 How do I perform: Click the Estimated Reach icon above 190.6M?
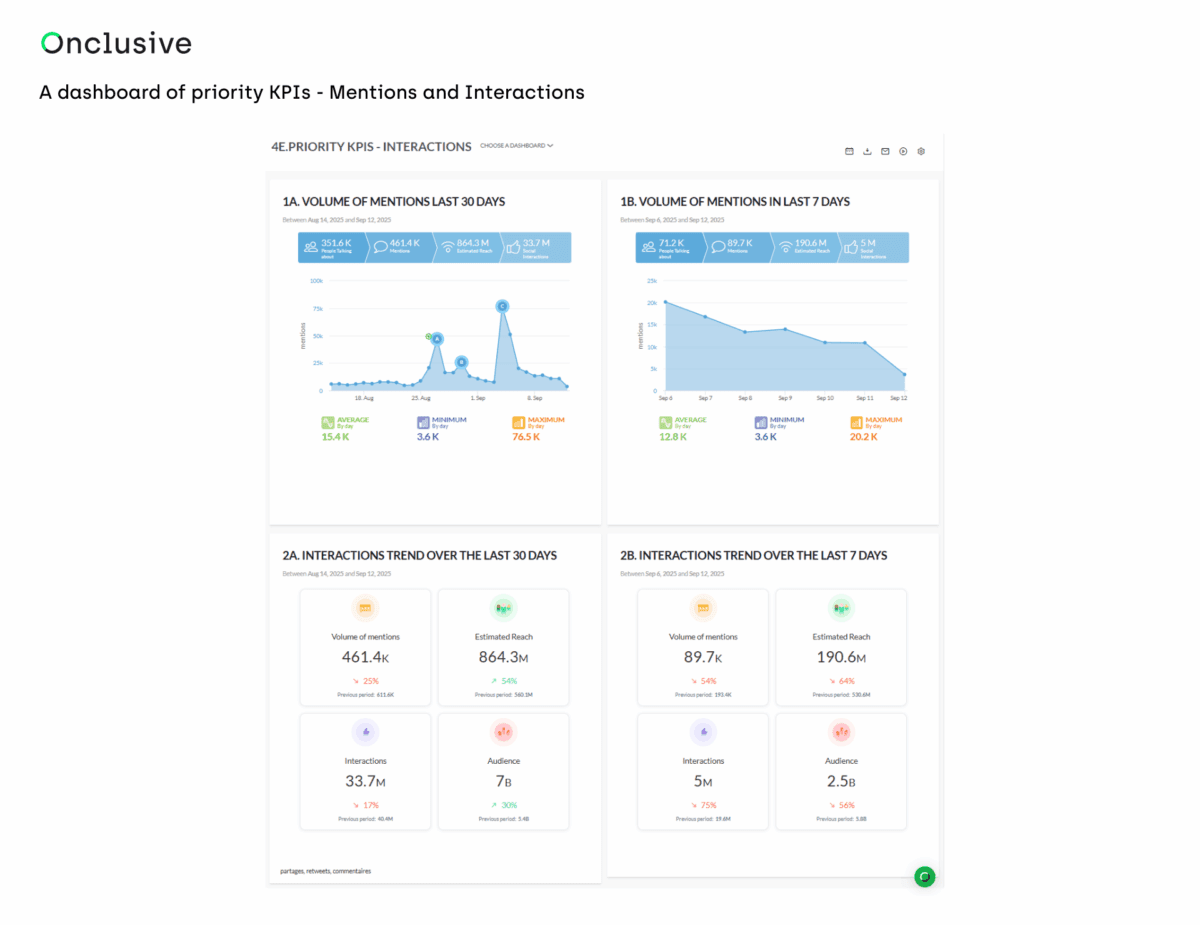[x=841, y=607]
